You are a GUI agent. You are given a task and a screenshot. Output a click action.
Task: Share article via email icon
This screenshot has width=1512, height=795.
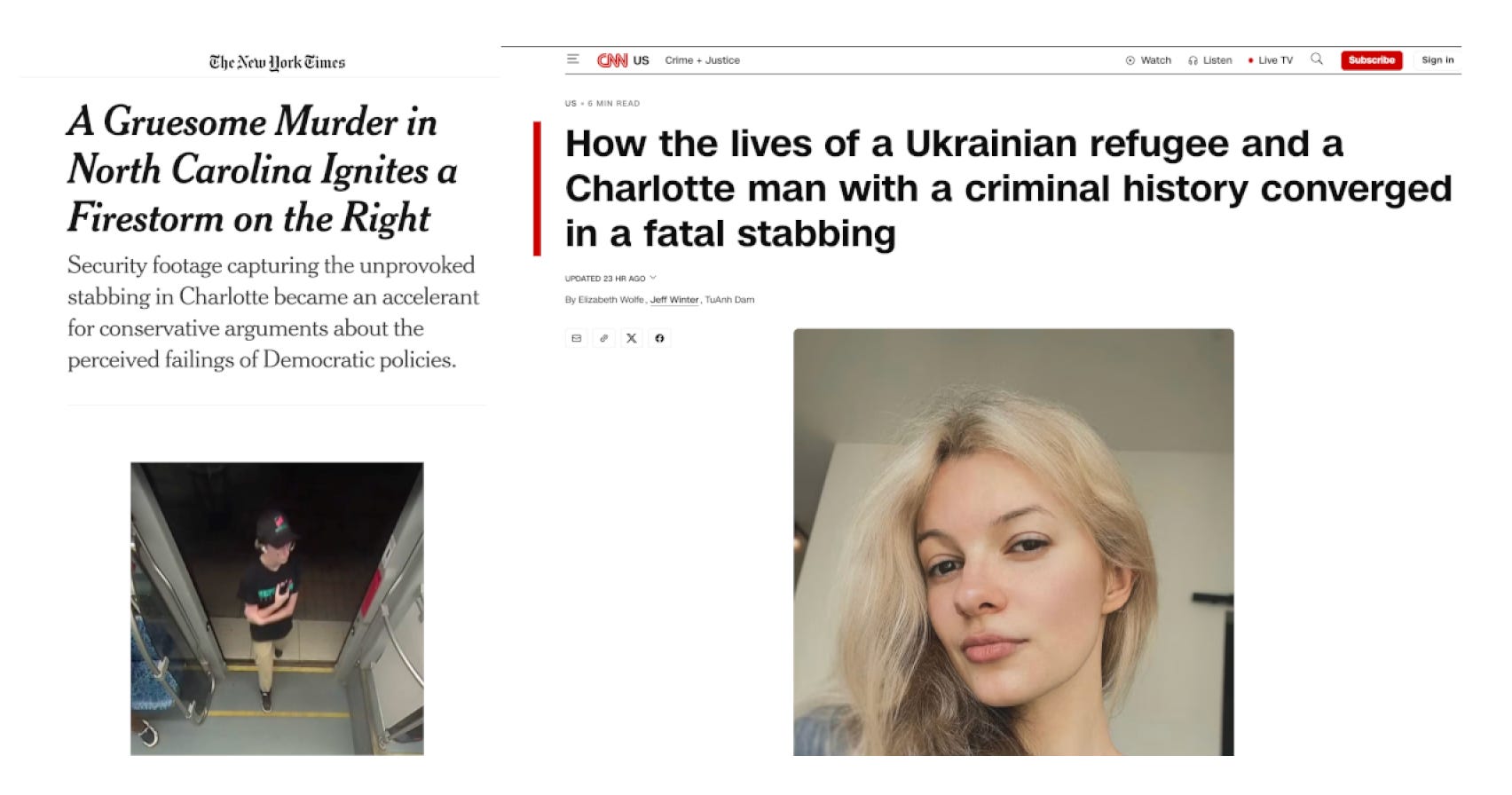click(577, 338)
